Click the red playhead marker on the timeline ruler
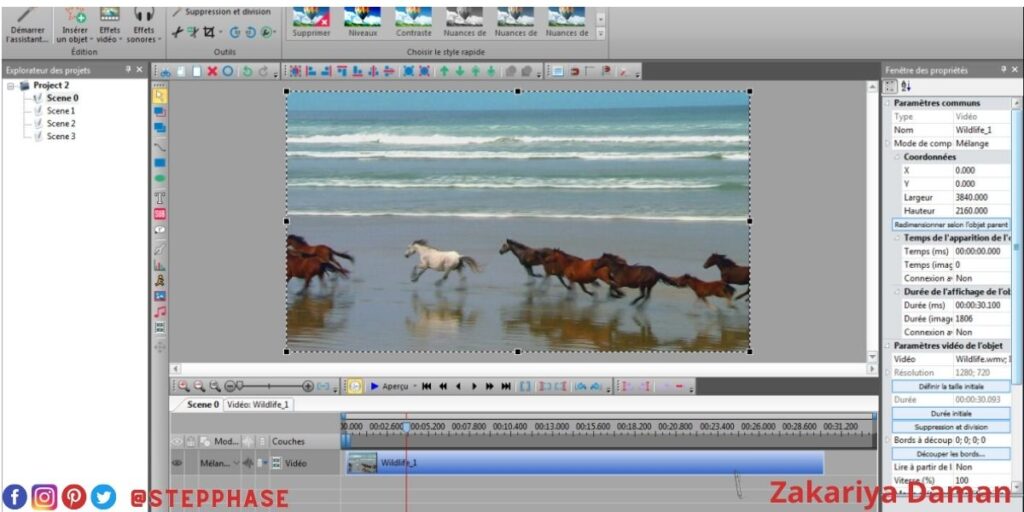Image resolution: width=1024 pixels, height=512 pixels. pos(406,427)
